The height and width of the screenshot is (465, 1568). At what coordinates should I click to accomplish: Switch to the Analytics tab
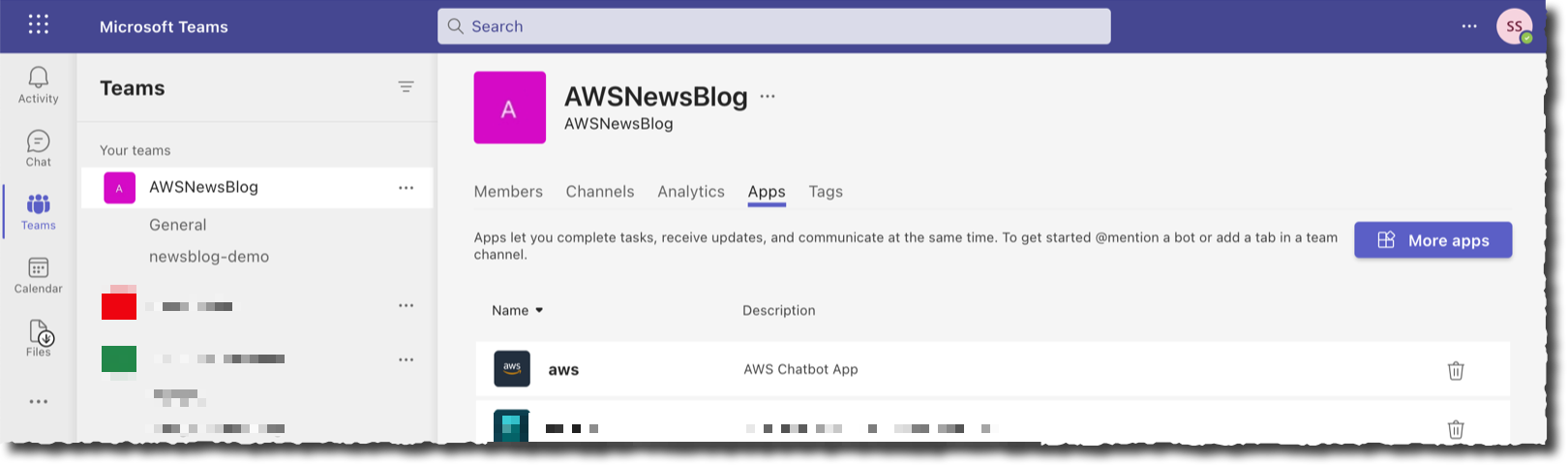(x=691, y=192)
